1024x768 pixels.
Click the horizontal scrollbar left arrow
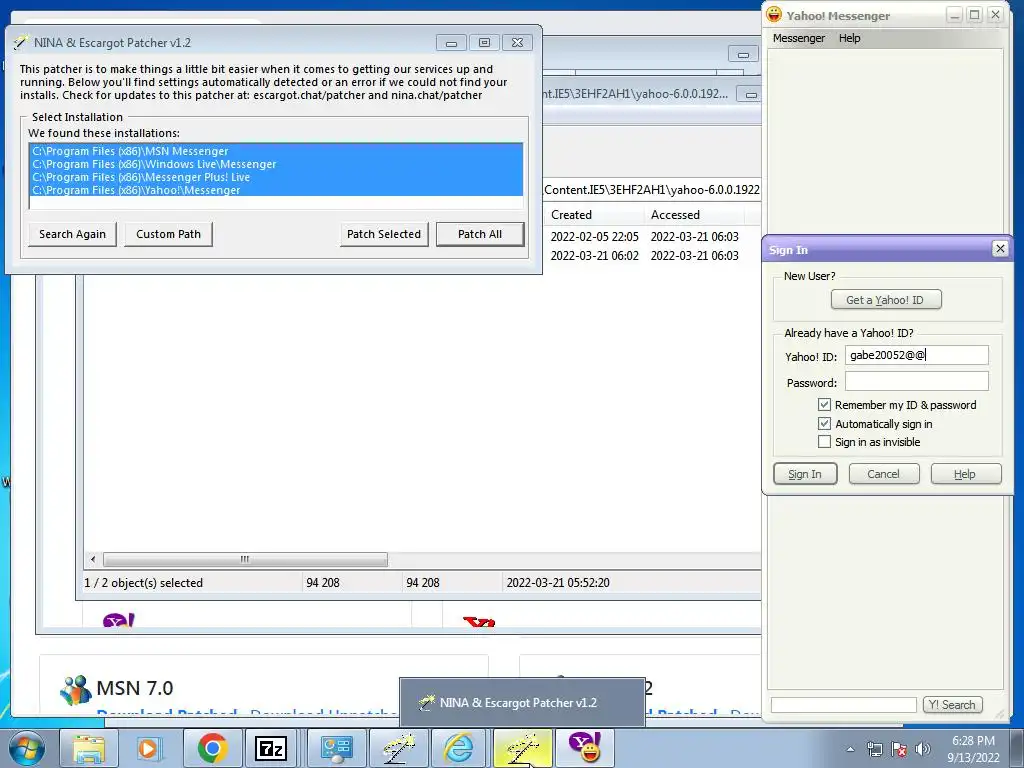tap(93, 560)
